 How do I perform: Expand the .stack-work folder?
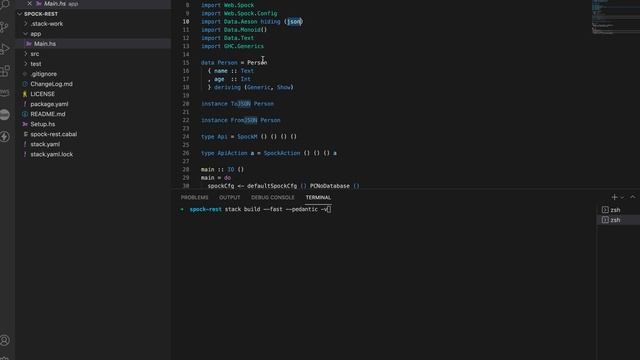26,24
